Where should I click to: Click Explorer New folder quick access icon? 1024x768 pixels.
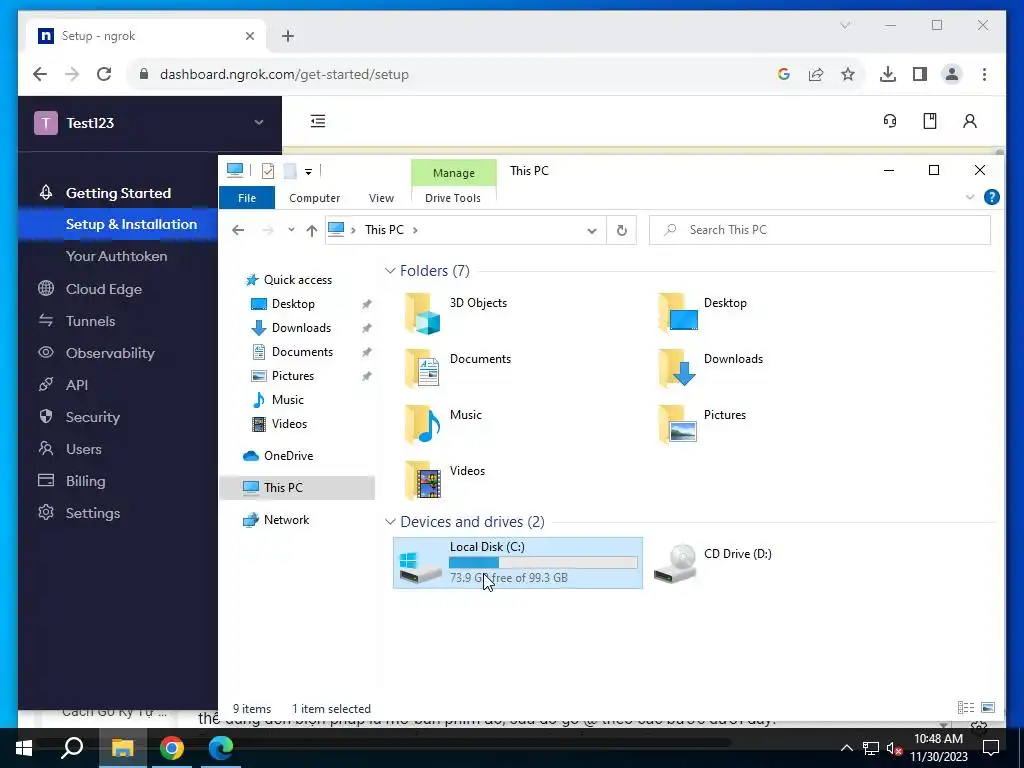point(290,171)
